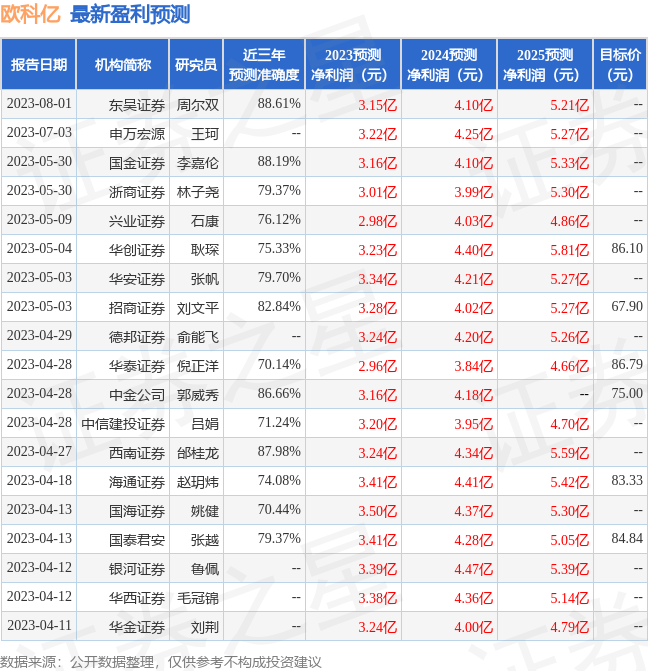The height and width of the screenshot is (671, 648).
Task: Select institution 德邦证券
Action: pos(137,338)
